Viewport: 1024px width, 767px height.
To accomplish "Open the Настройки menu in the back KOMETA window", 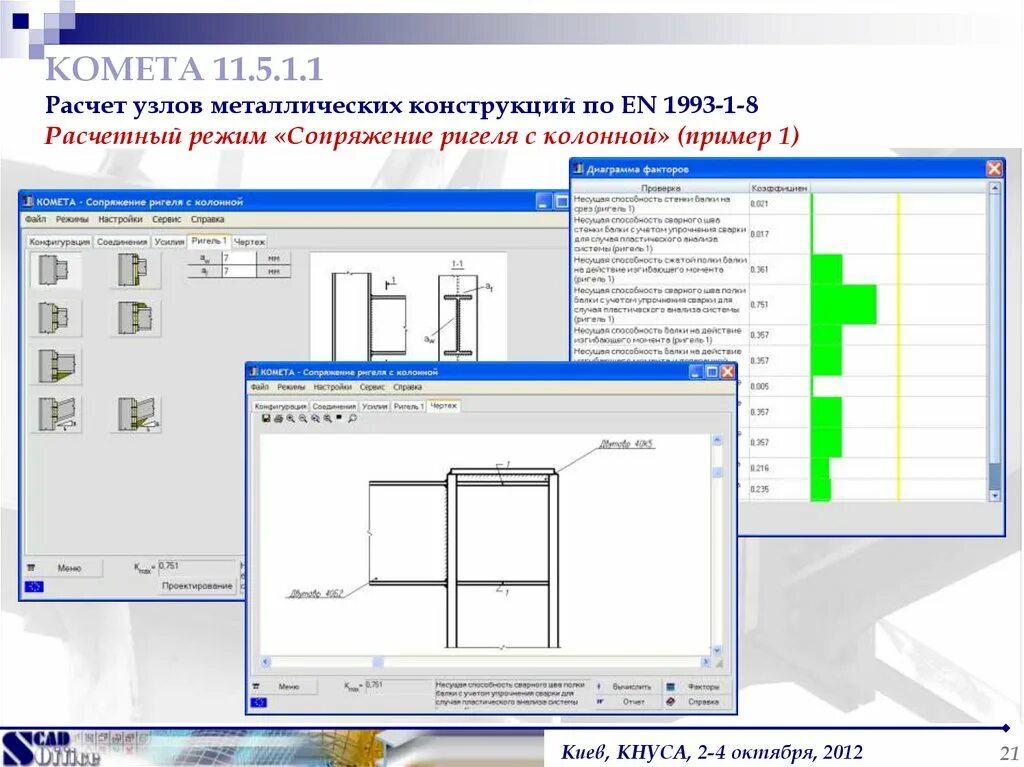I will click(x=120, y=220).
